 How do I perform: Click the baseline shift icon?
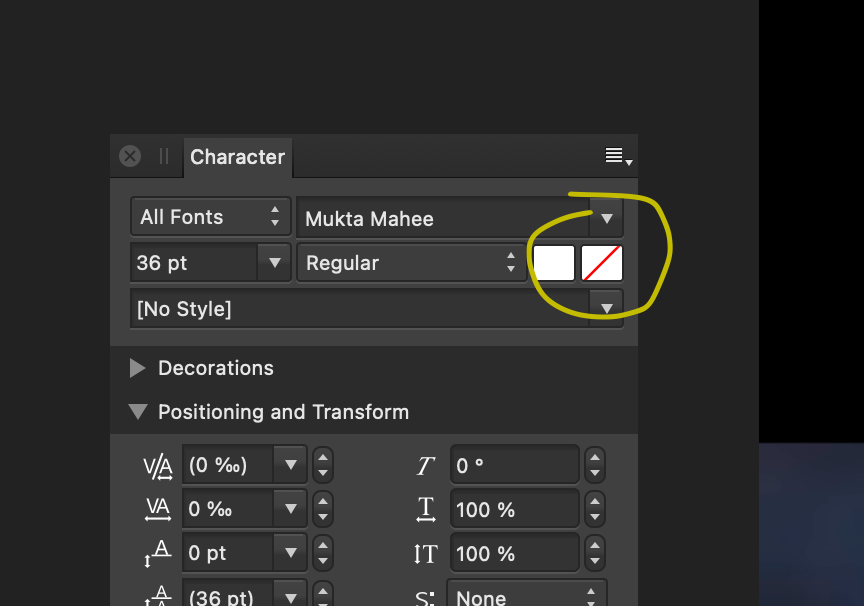pos(157,552)
